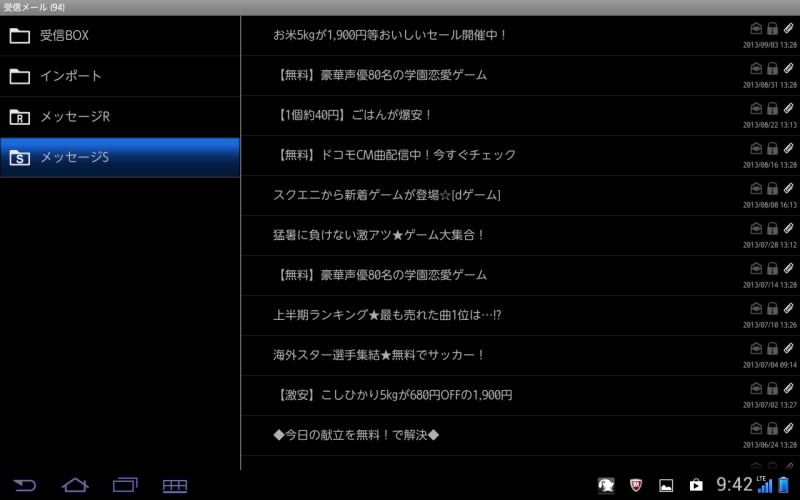Select the メッセージS folder
The image size is (800, 500).
pos(120,157)
